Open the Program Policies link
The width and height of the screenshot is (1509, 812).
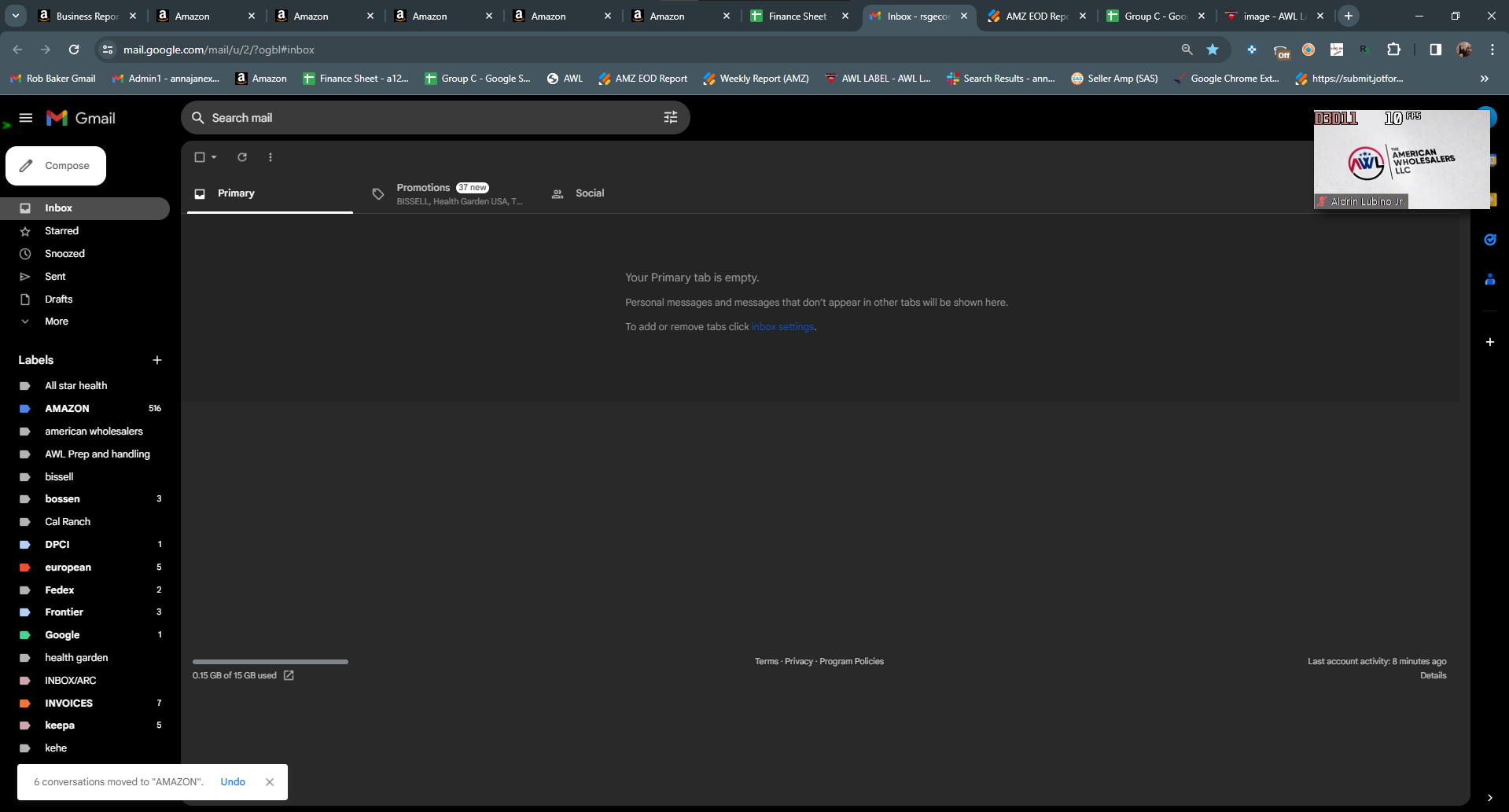(x=852, y=662)
